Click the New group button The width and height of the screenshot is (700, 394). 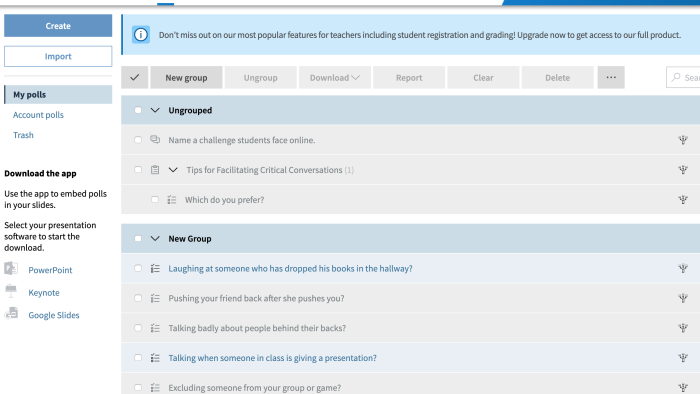pos(186,78)
